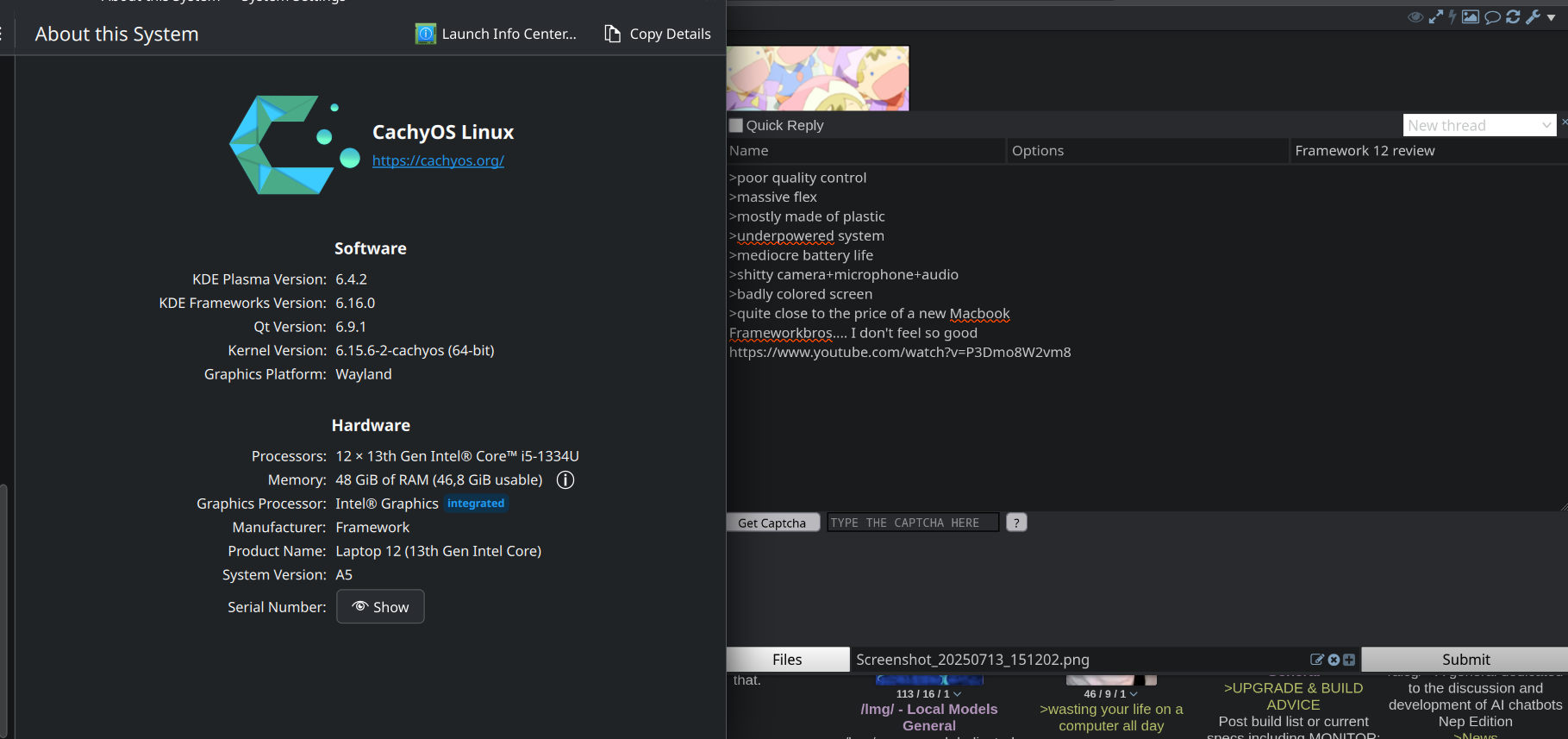Submit the post
Viewport: 1568px width, 739px height.
[x=1465, y=660]
